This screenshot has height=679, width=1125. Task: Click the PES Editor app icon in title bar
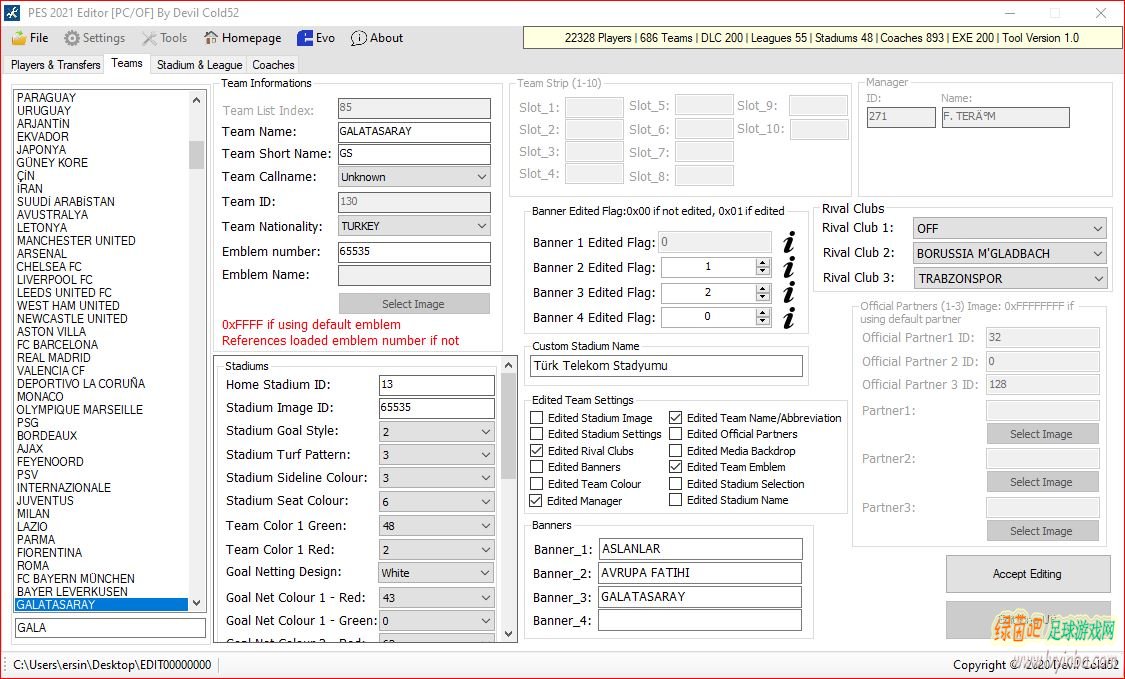click(11, 12)
